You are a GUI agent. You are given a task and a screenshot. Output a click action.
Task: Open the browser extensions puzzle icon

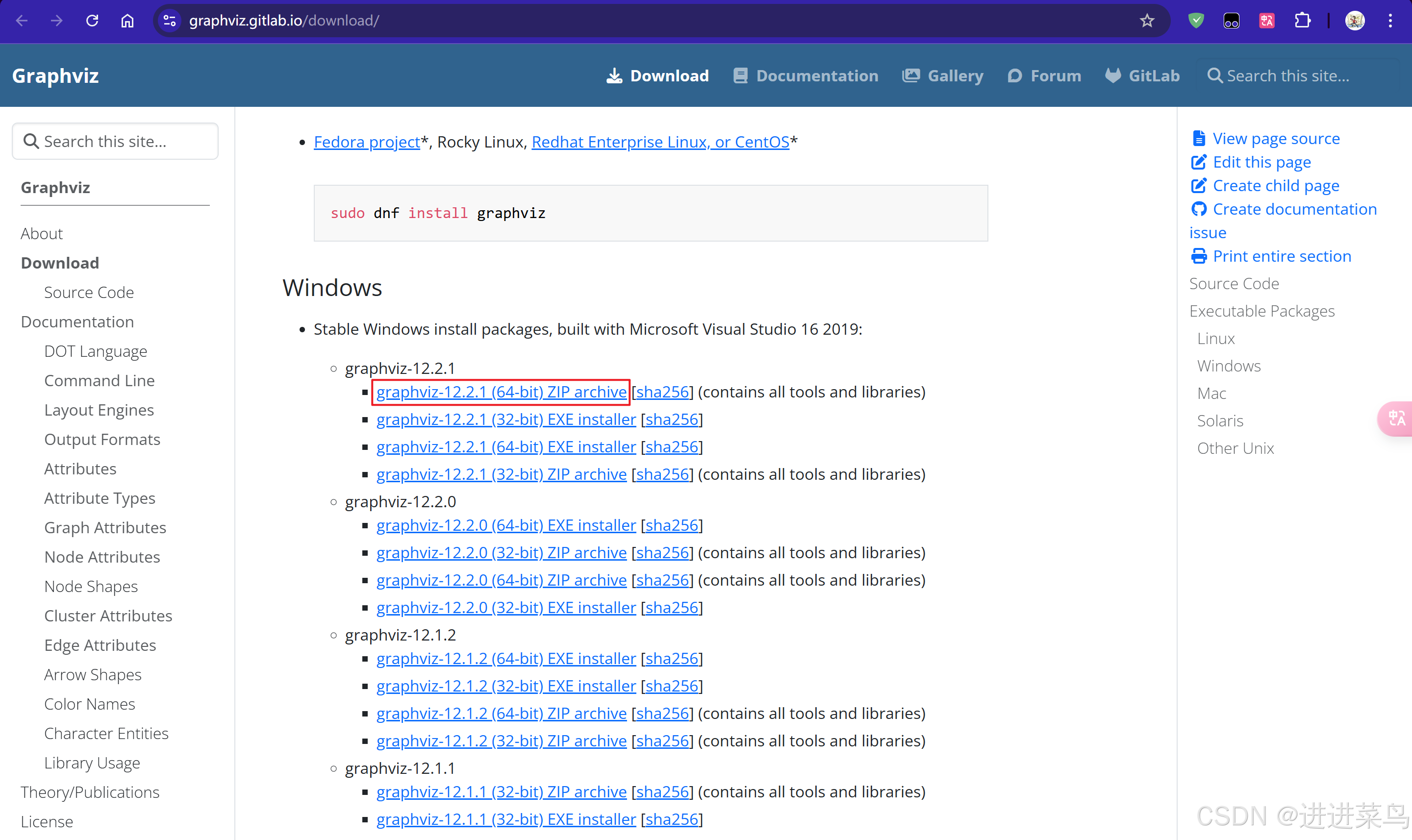pos(1302,21)
